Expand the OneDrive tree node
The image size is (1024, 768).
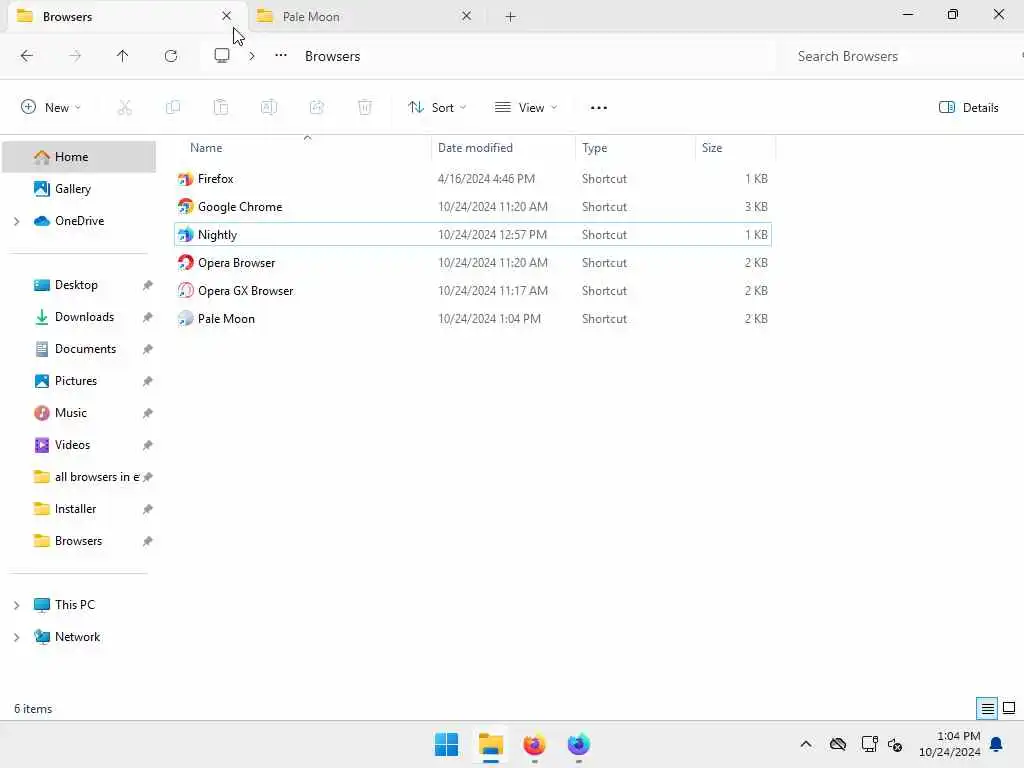click(x=16, y=221)
